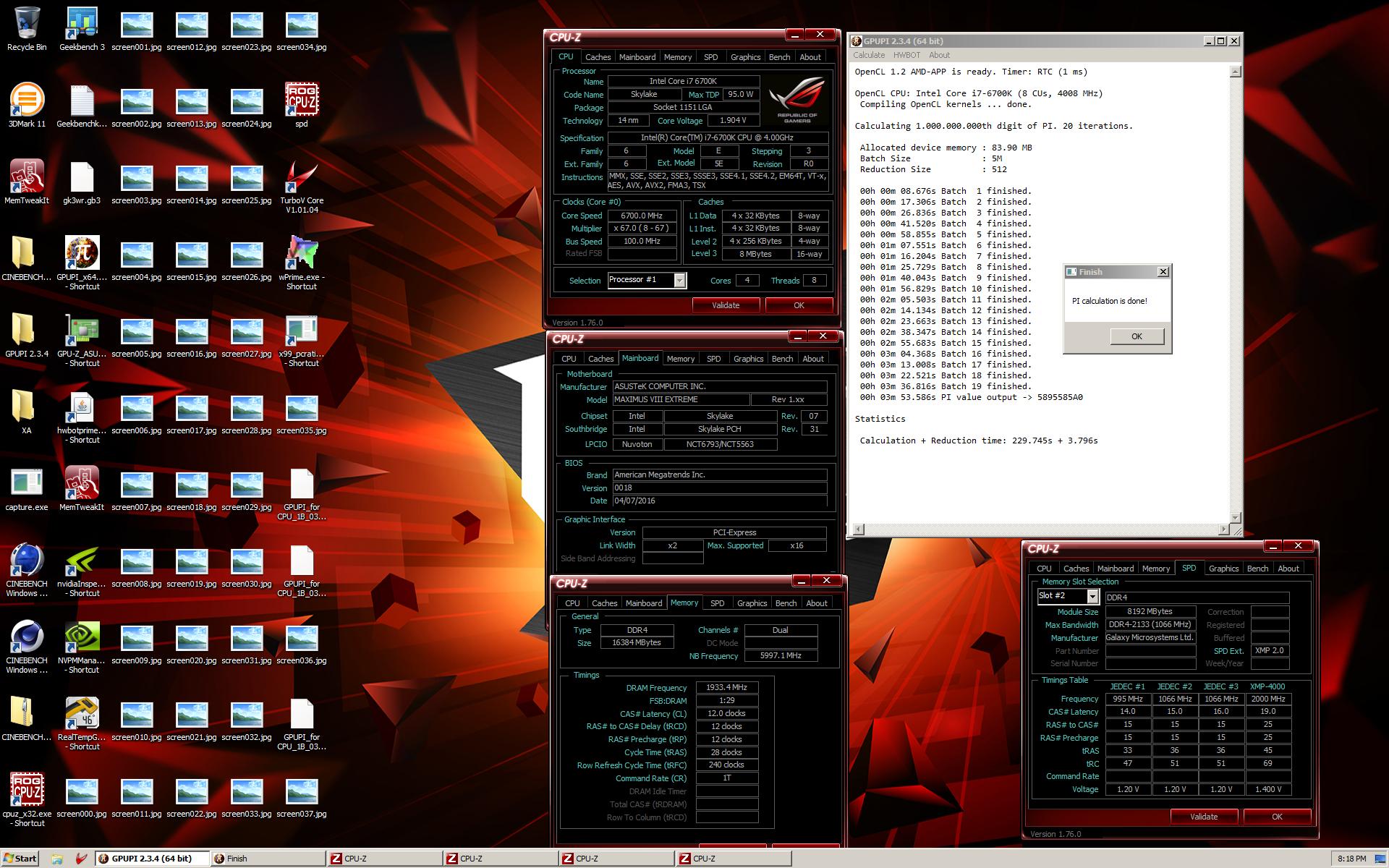Screen dimensions: 1389x868
Task: Click Validate in the top CPU-Z window
Action: coord(726,305)
